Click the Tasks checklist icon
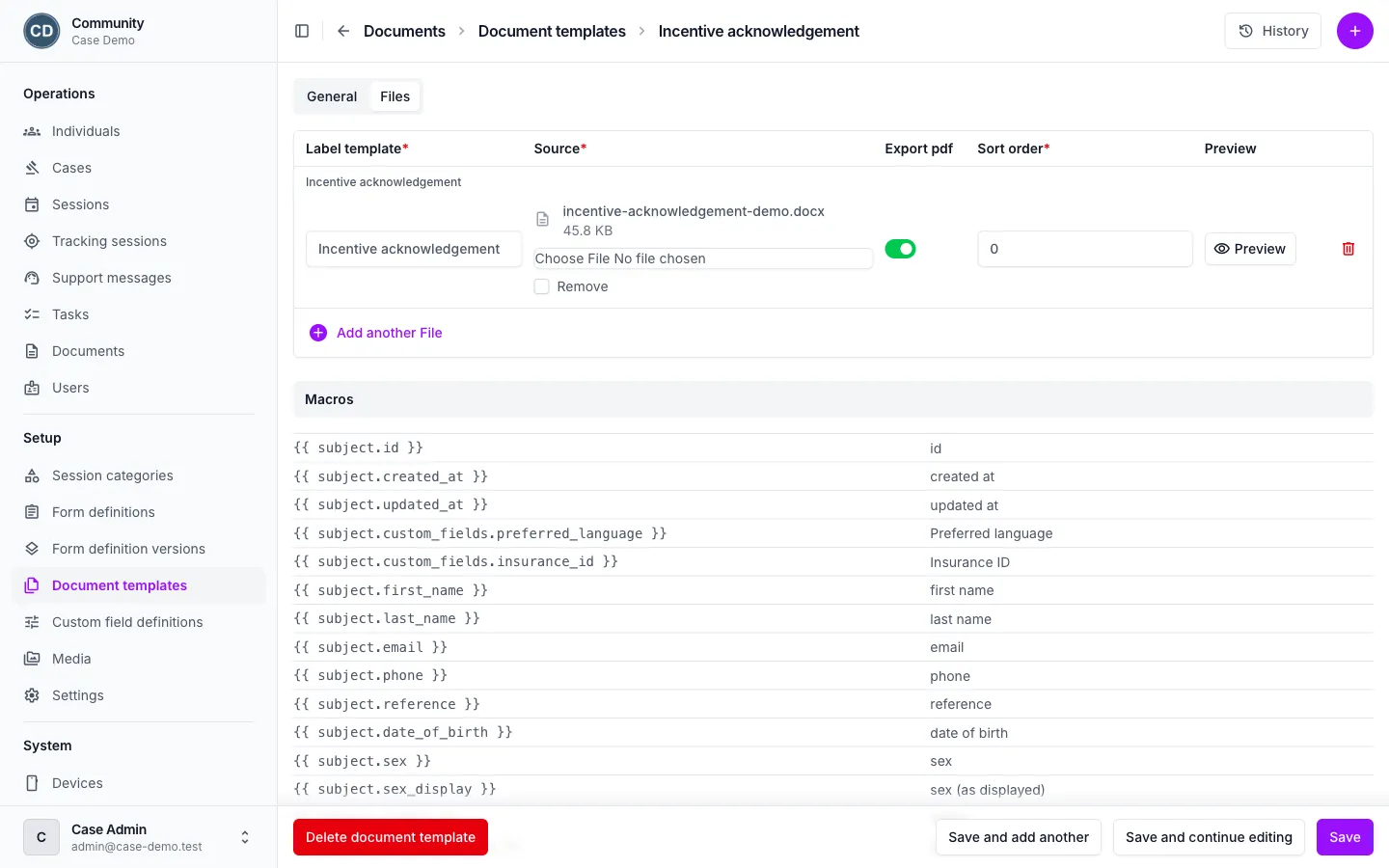This screenshot has height=868, width=1389. click(x=32, y=314)
